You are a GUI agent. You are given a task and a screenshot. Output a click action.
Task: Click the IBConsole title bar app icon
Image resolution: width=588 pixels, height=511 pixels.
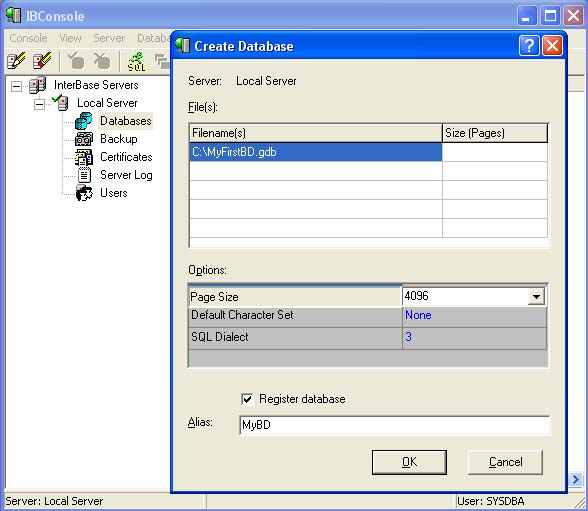click(x=13, y=15)
